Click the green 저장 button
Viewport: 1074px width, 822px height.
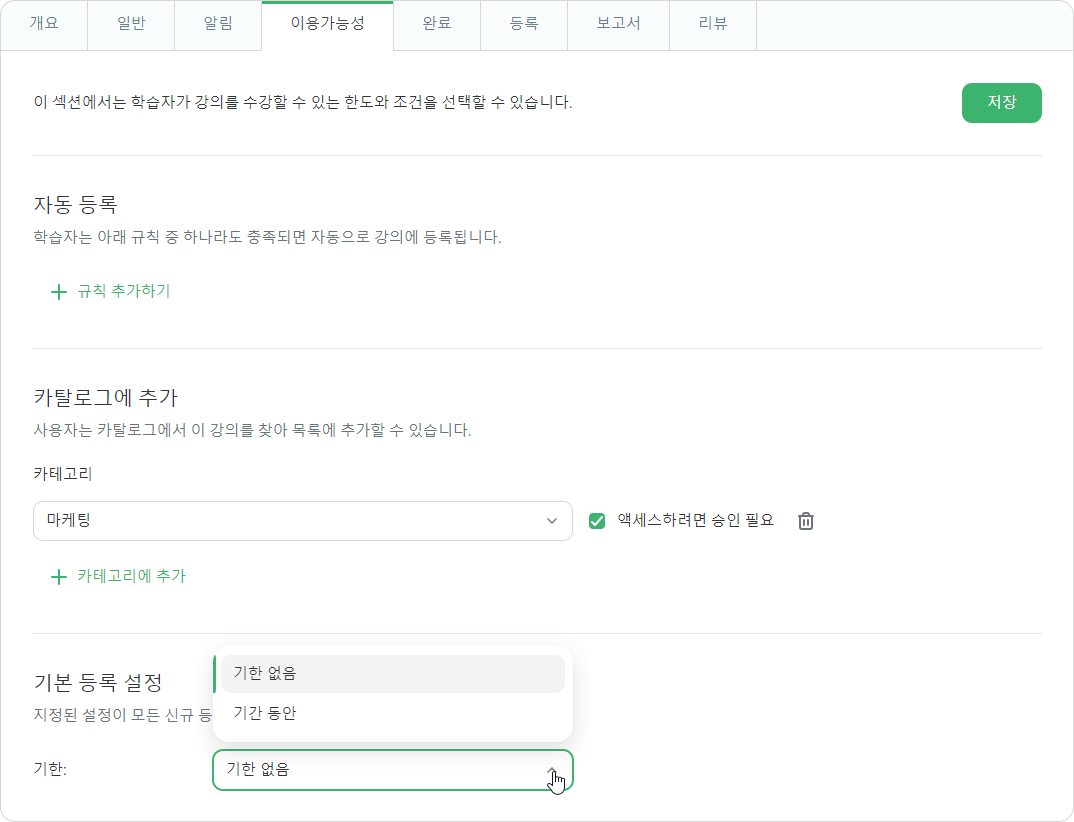coord(1001,103)
